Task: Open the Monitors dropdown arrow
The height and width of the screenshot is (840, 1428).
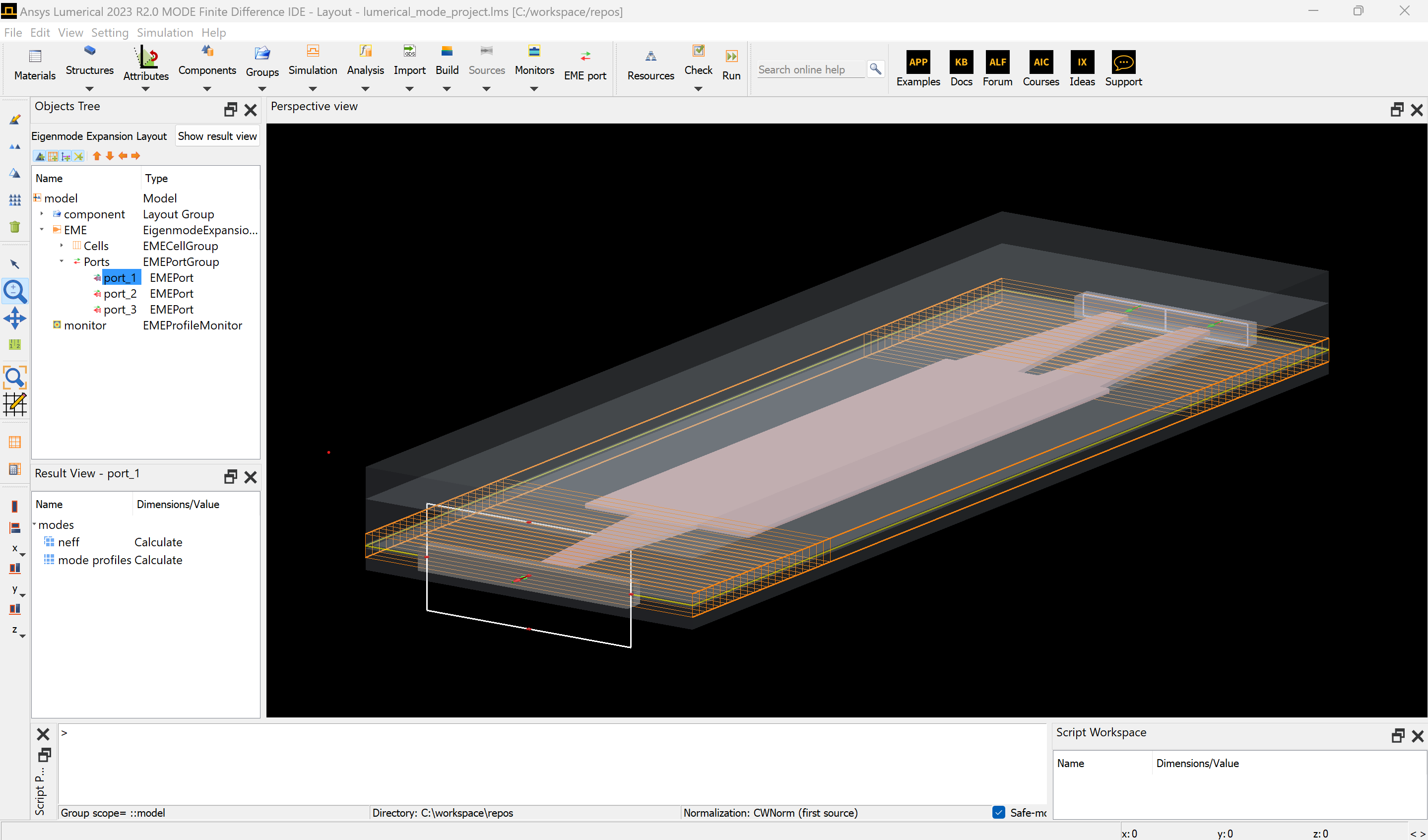Action: (534, 89)
